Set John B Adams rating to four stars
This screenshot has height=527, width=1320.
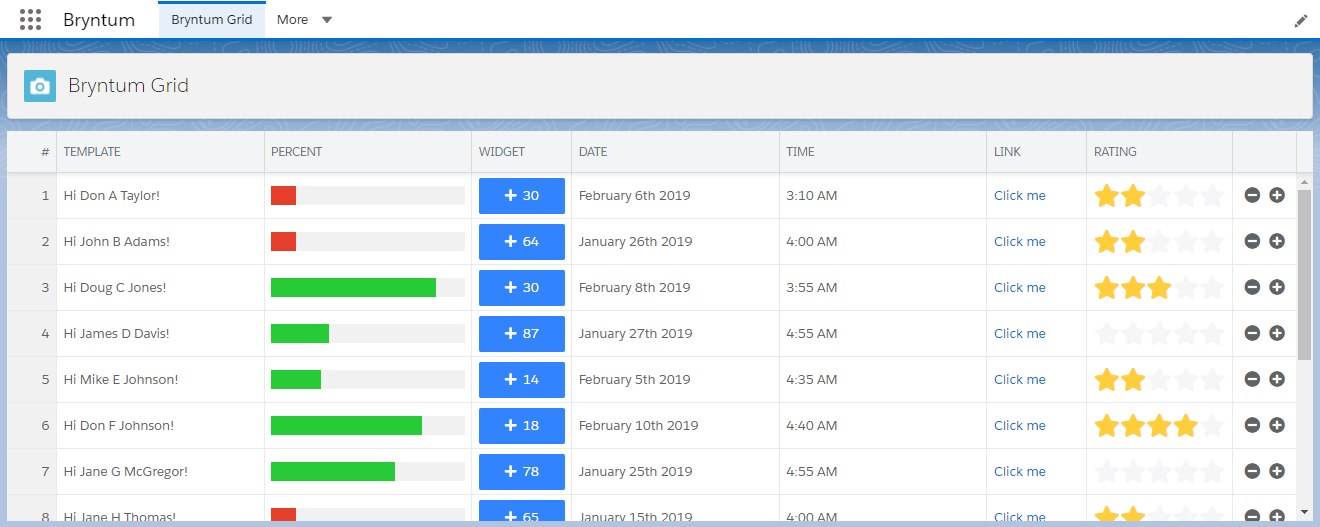(1186, 242)
